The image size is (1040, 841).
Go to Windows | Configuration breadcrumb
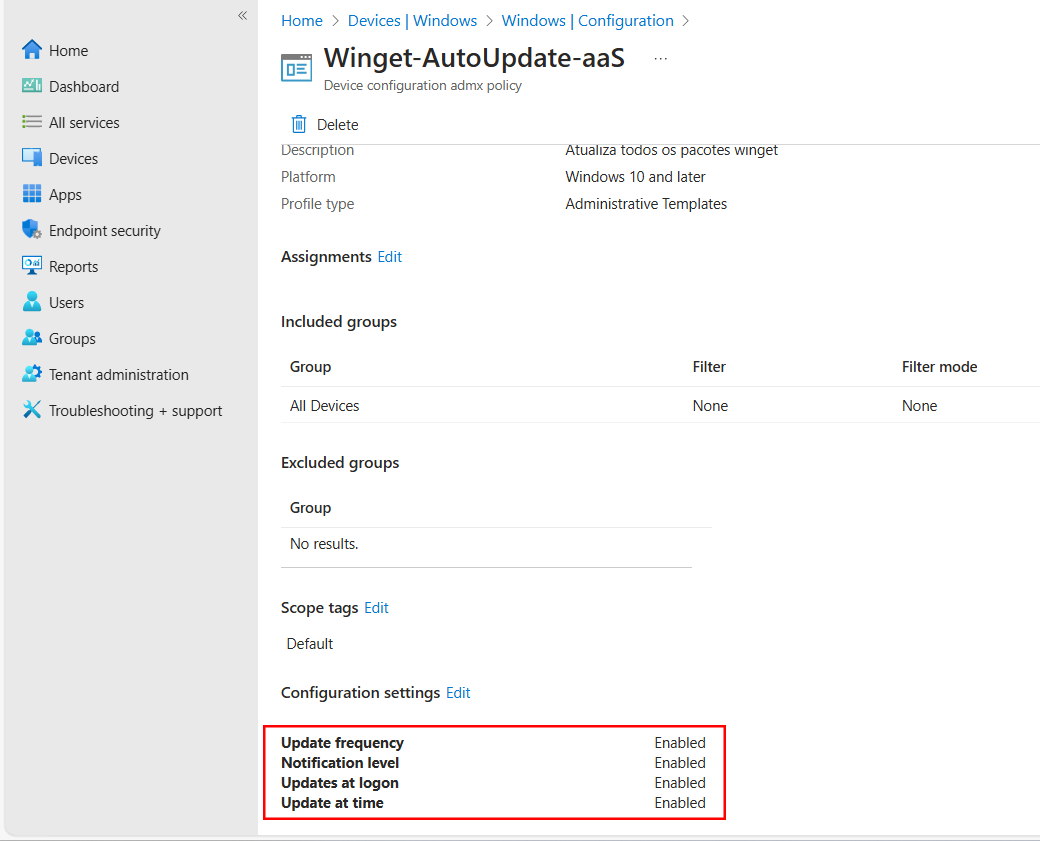pyautogui.click(x=588, y=21)
